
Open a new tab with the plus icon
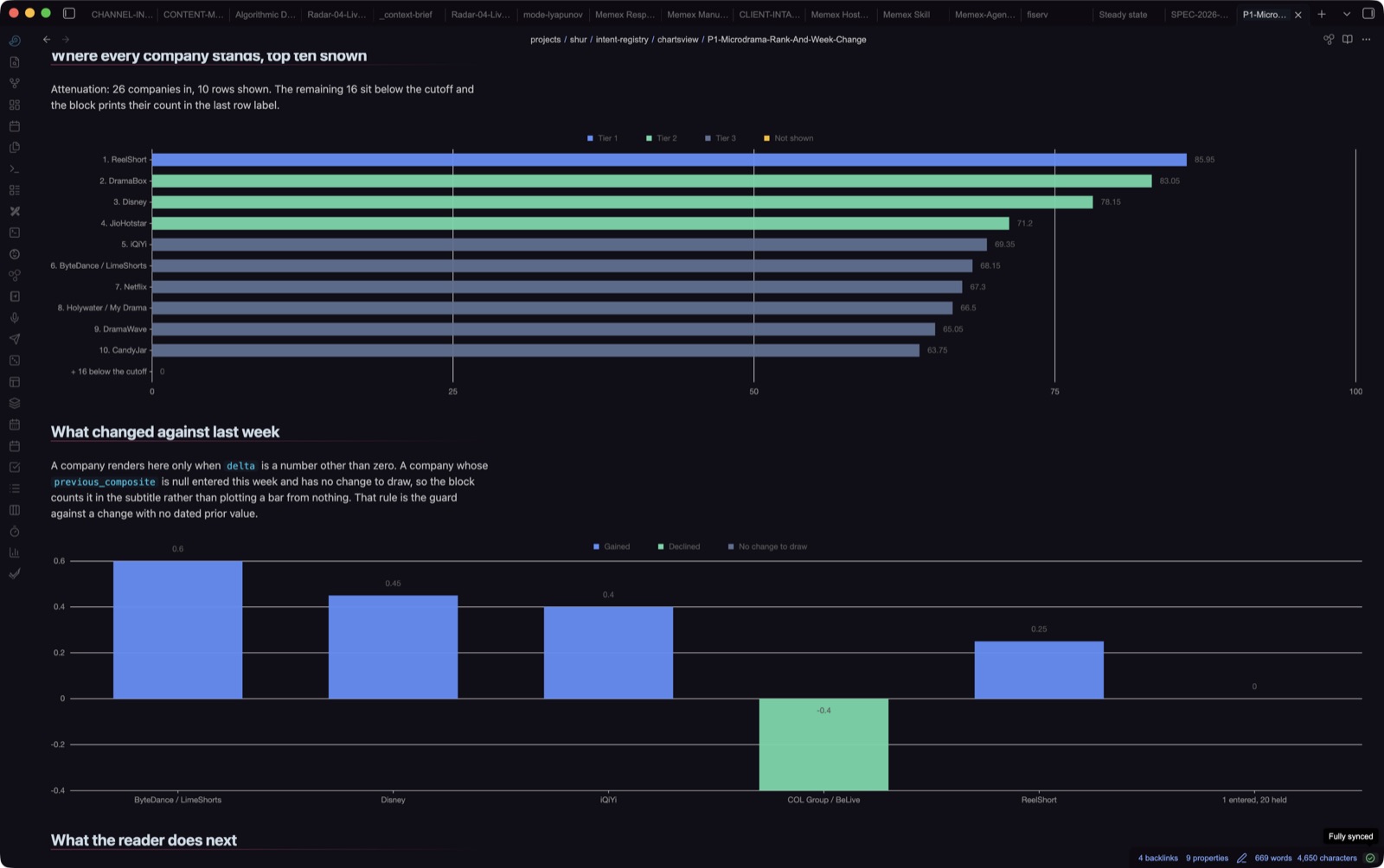[x=1322, y=14]
